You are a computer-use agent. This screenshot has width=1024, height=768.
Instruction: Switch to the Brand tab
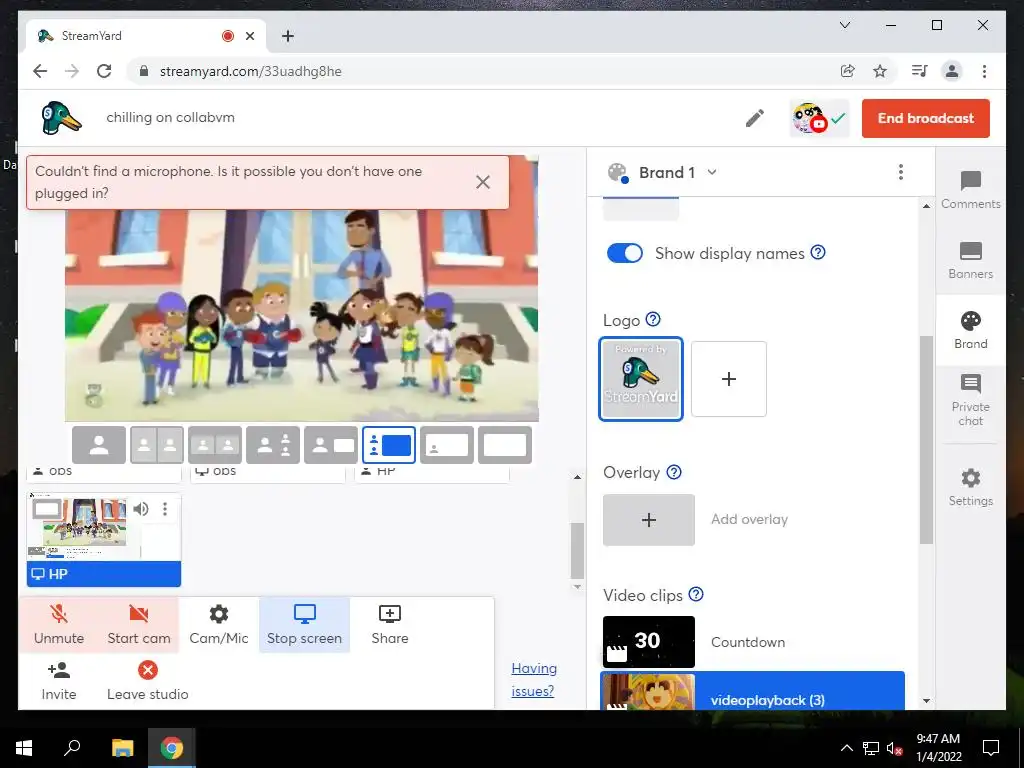970,330
